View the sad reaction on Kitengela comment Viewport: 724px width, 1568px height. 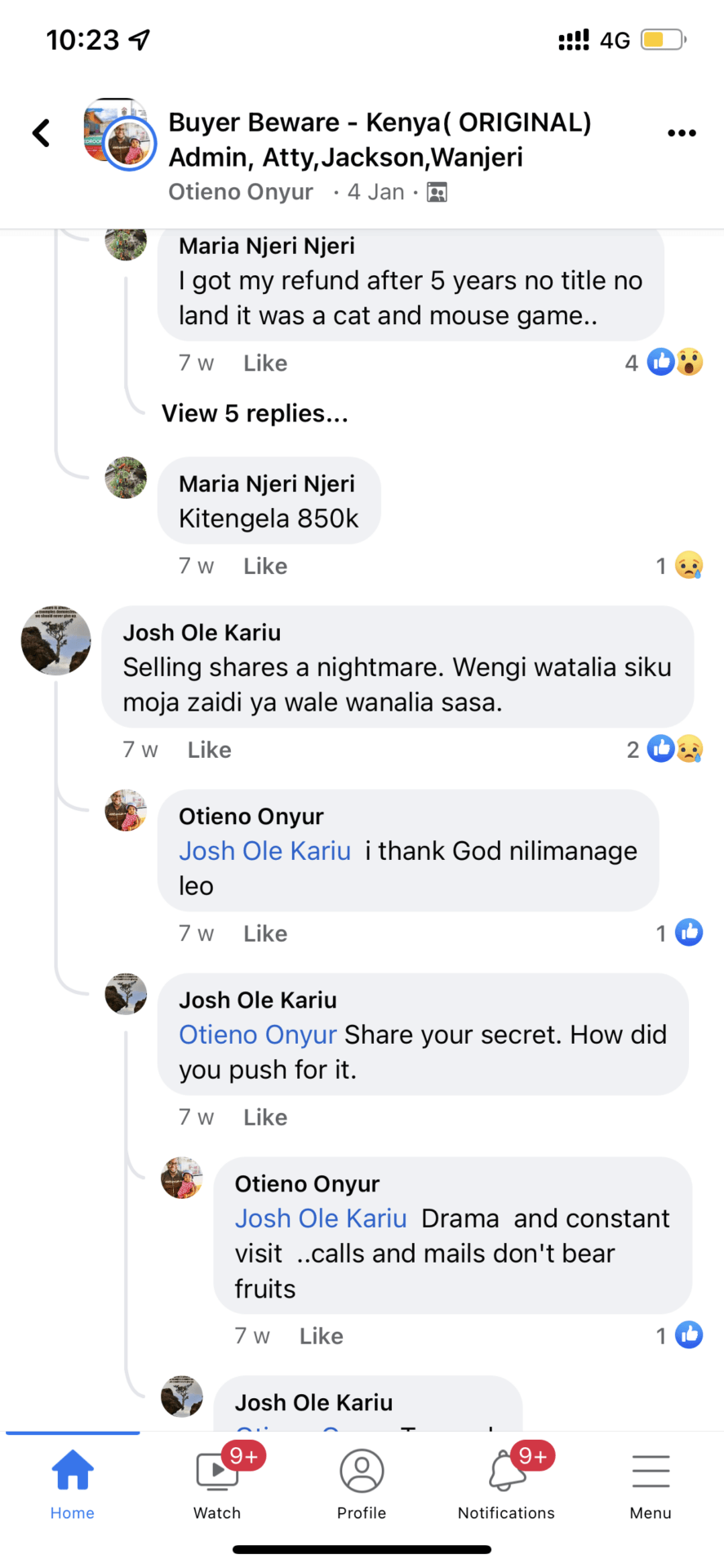tap(688, 565)
